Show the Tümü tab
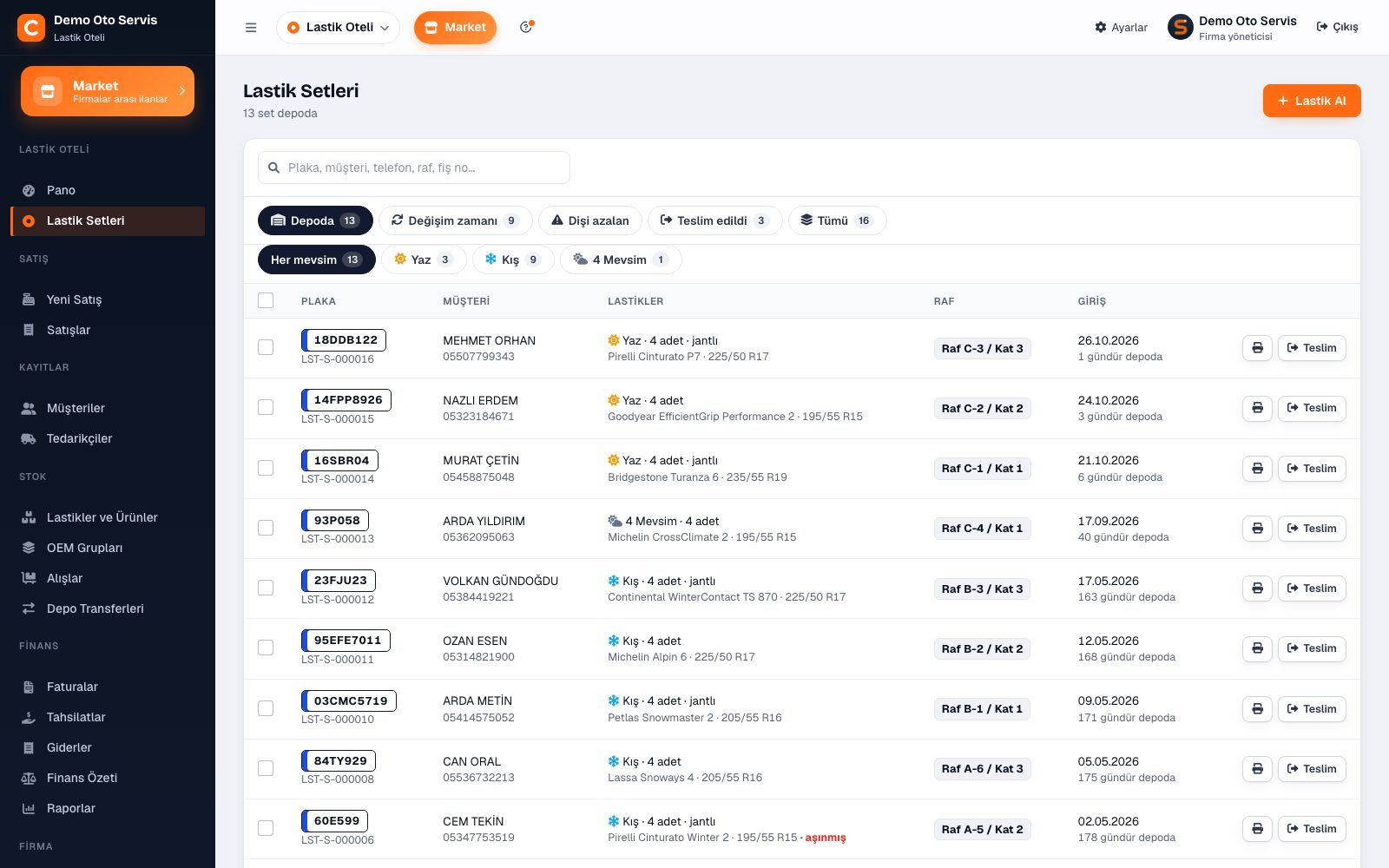The height and width of the screenshot is (868, 1389). tap(837, 220)
